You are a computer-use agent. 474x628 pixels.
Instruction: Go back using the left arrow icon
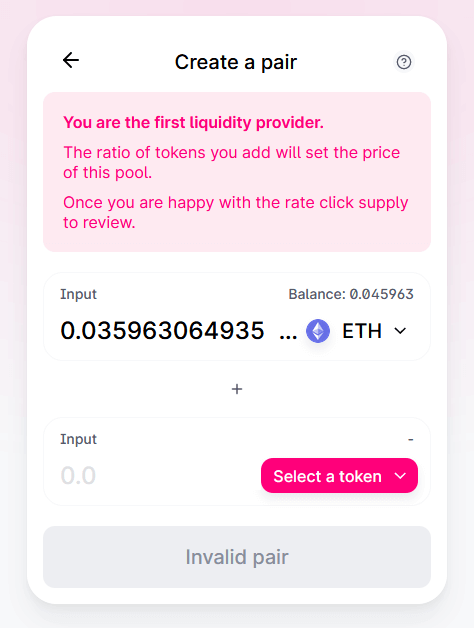pyautogui.click(x=71, y=60)
